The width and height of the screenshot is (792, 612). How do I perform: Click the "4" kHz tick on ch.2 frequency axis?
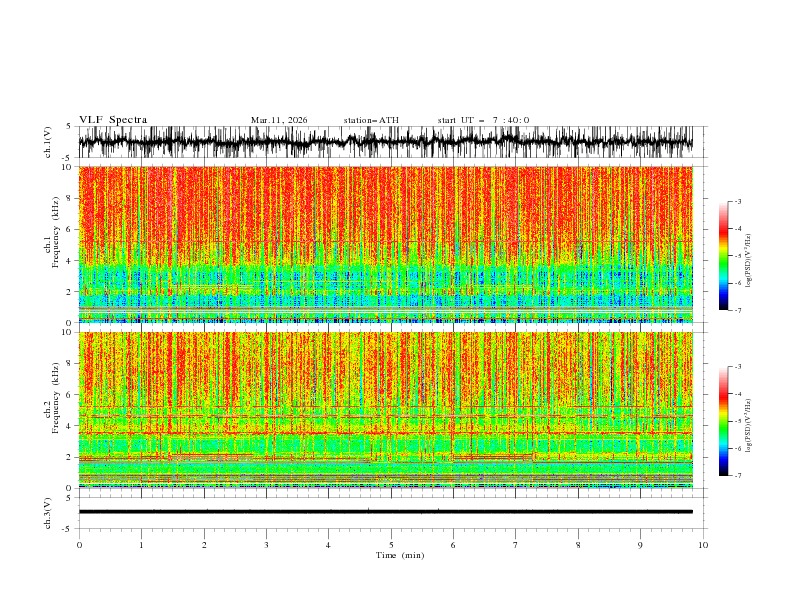click(x=70, y=426)
